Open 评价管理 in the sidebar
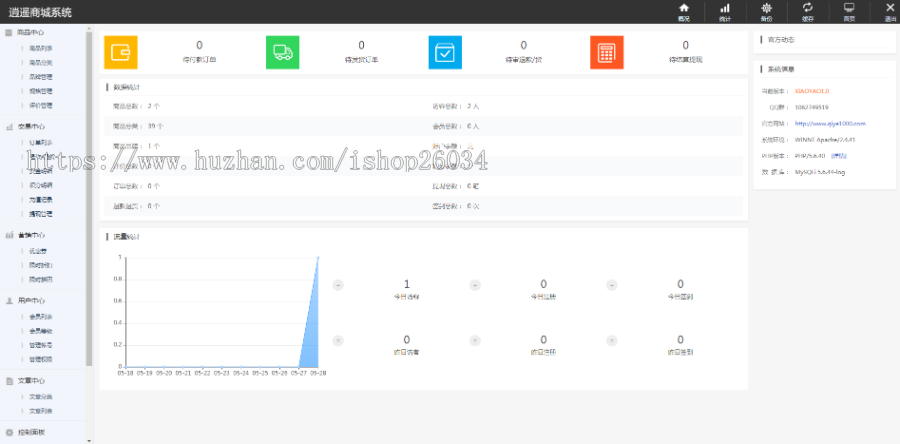Image resolution: width=900 pixels, height=444 pixels. [x=40, y=106]
